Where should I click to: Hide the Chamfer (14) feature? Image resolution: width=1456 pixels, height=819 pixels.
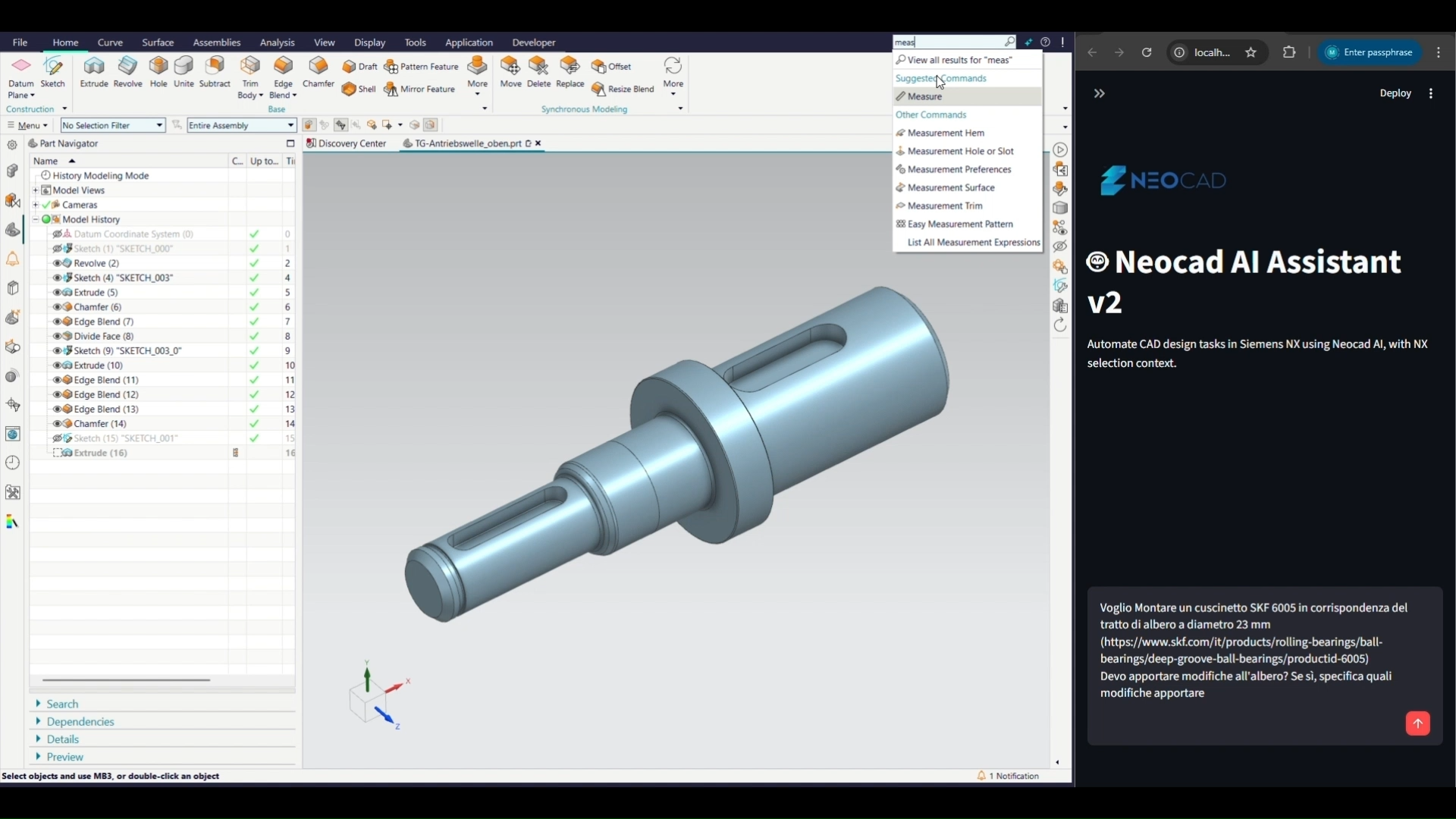(58, 424)
